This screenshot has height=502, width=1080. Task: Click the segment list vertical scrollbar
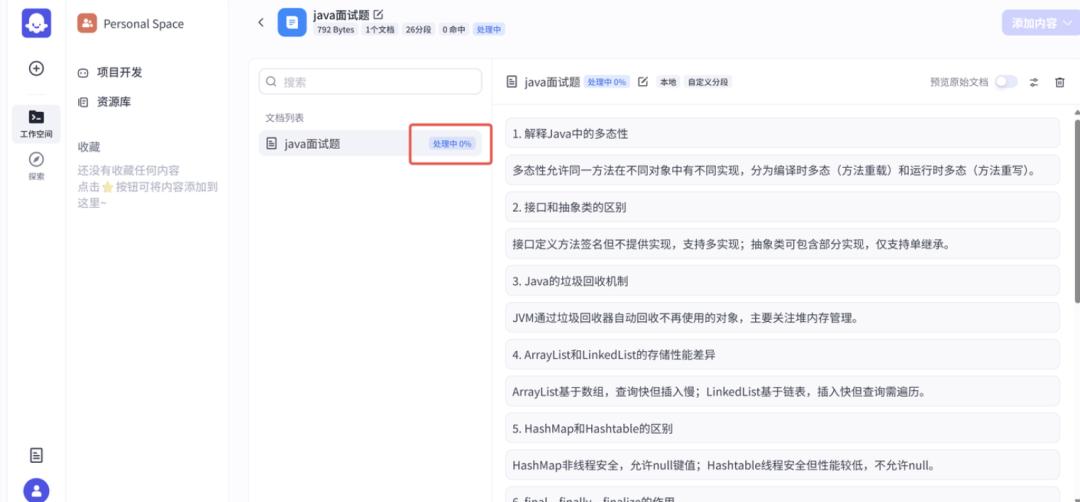[1077, 210]
